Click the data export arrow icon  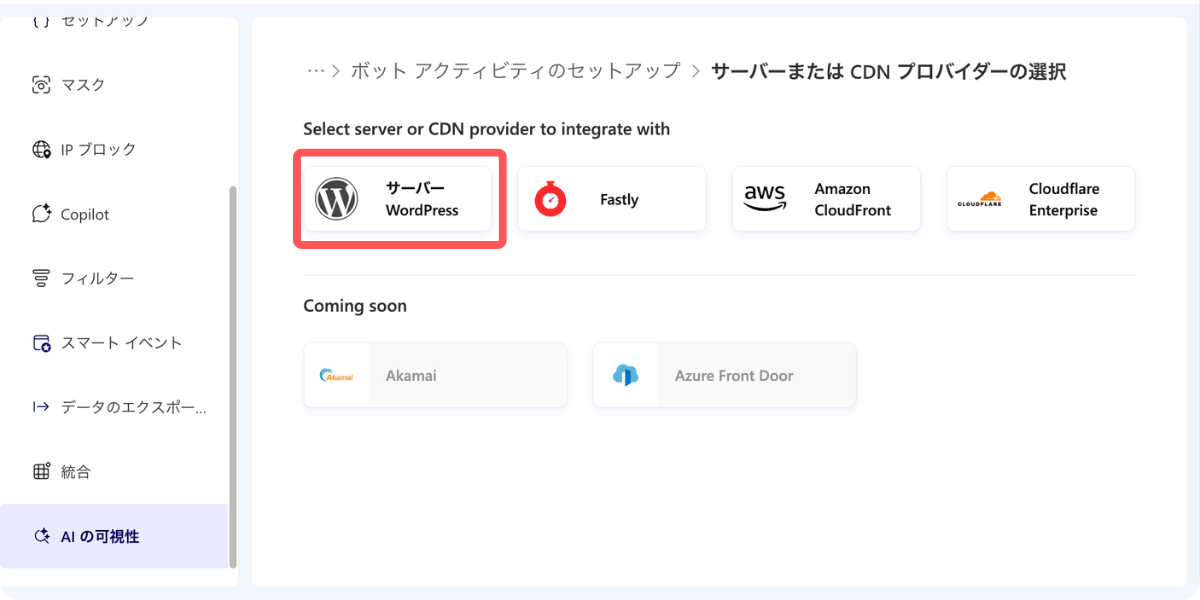(41, 407)
